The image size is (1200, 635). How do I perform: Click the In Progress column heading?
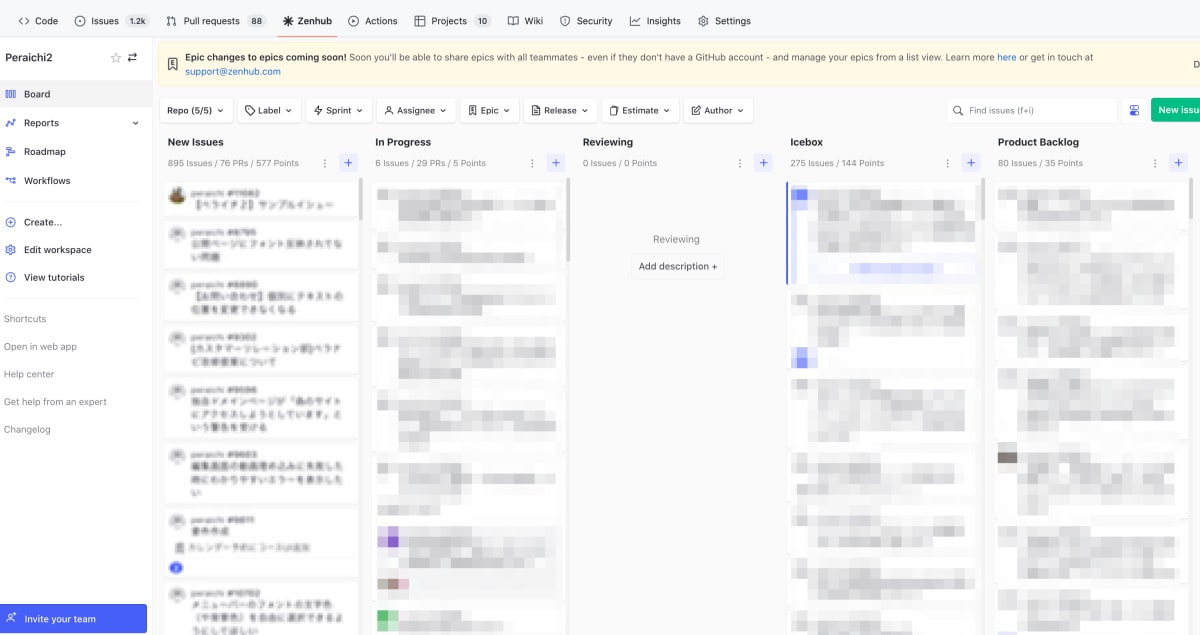[403, 143]
